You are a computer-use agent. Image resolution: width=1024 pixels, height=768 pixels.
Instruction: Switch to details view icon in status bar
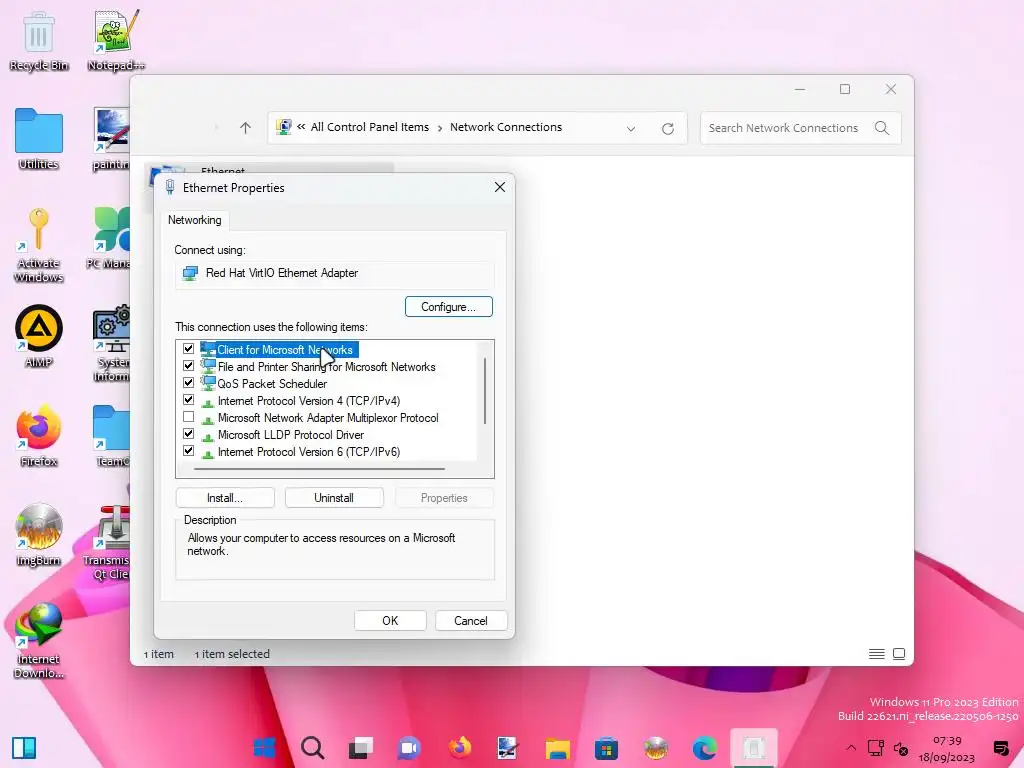coord(876,654)
